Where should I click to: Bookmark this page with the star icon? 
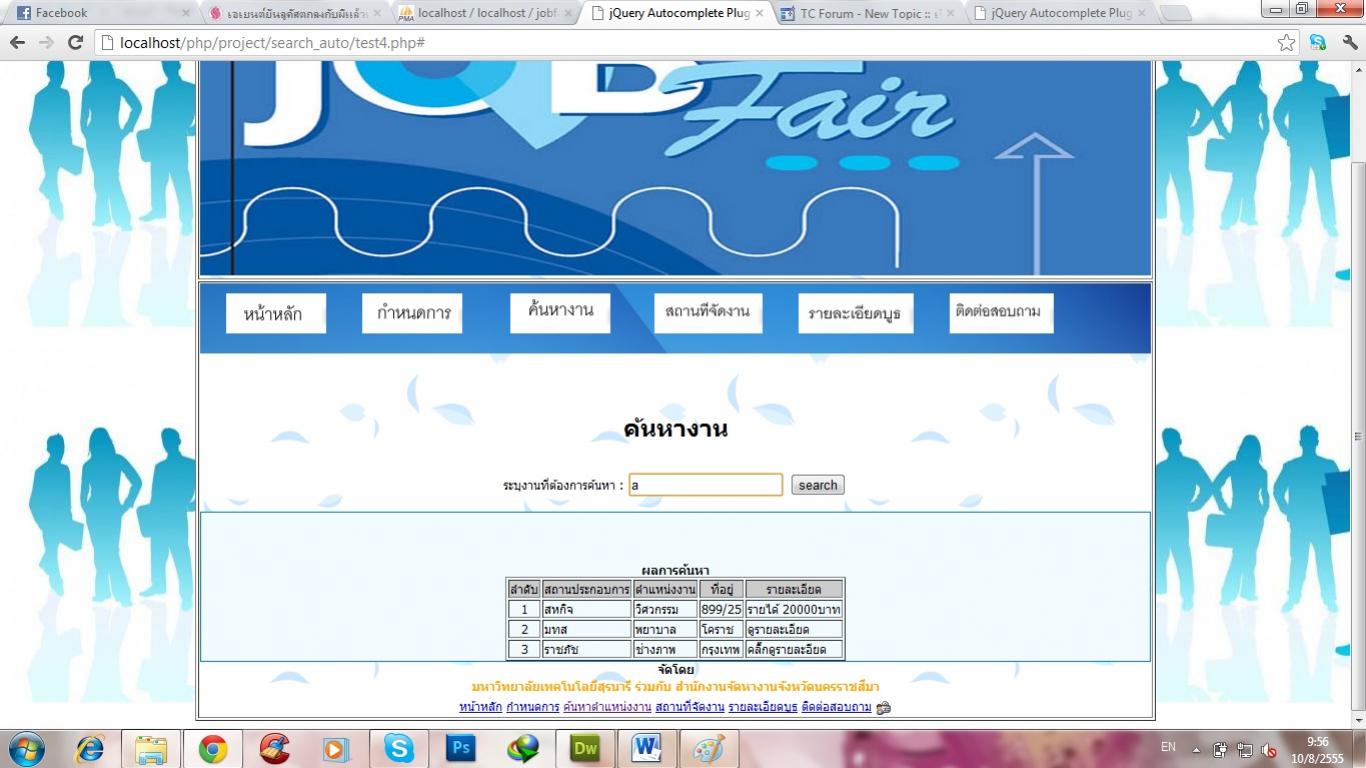click(x=1287, y=43)
